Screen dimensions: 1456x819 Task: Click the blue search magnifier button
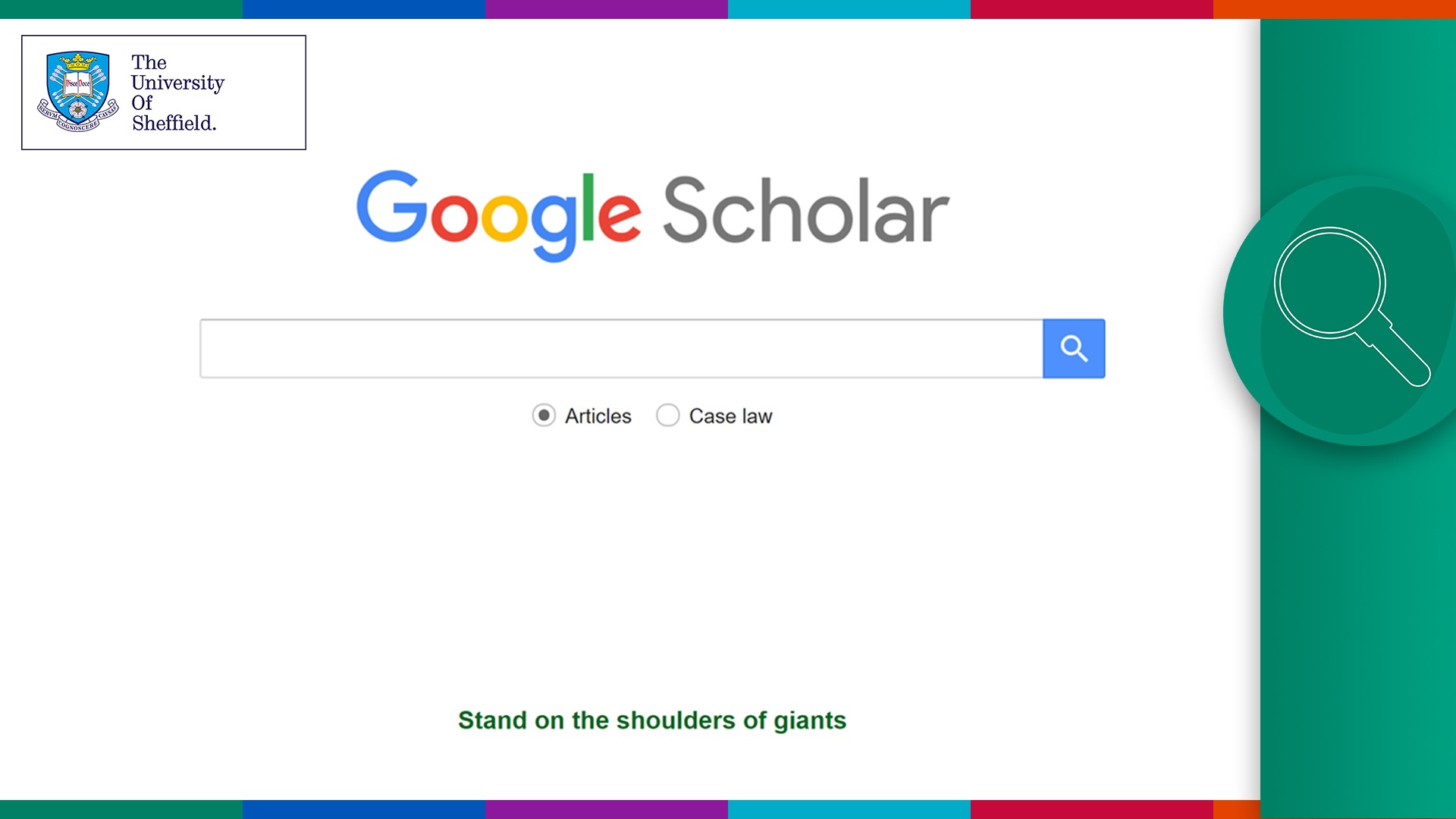(1074, 348)
